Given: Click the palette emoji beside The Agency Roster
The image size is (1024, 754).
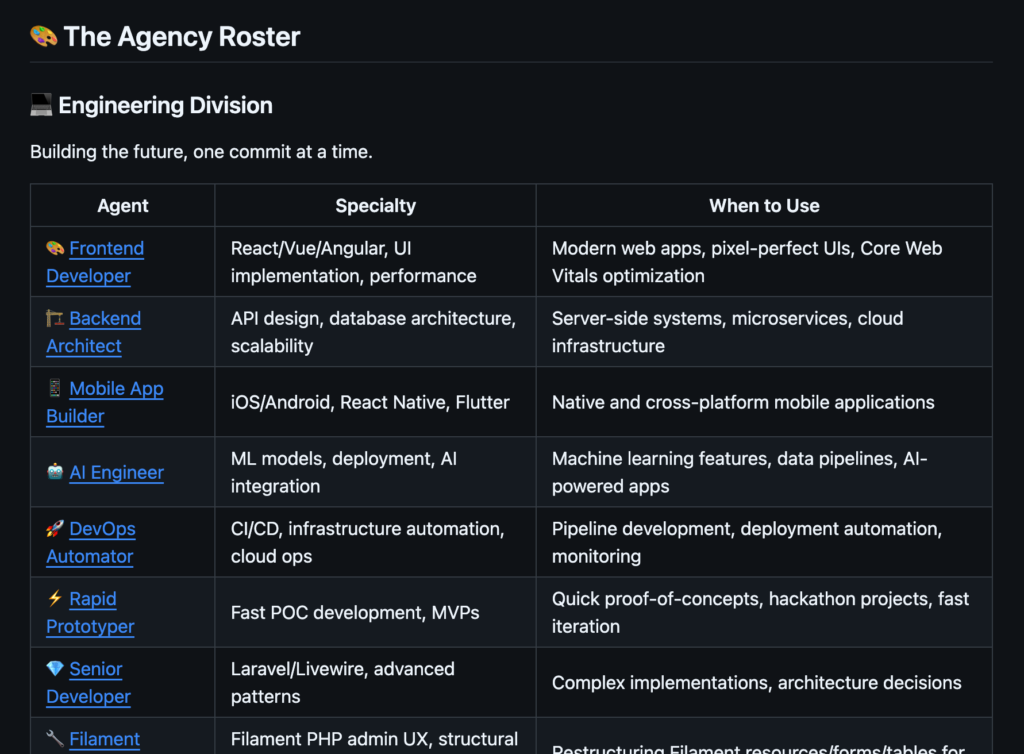Looking at the screenshot, I should [43, 37].
